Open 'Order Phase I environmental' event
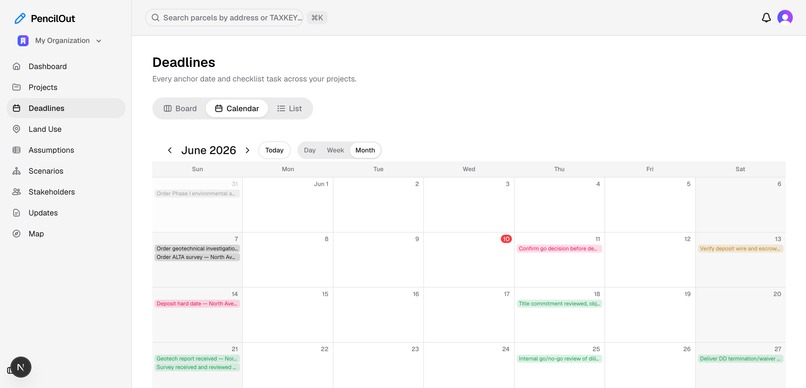Screen dimensions: 806x388 point(197,194)
